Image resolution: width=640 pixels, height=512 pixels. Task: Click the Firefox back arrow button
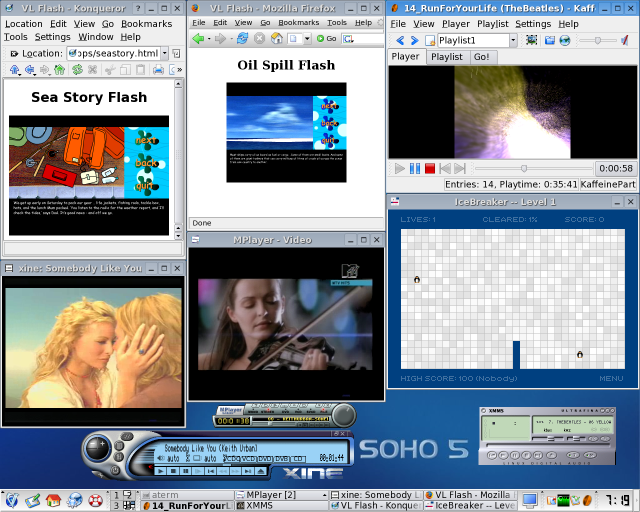click(199, 39)
